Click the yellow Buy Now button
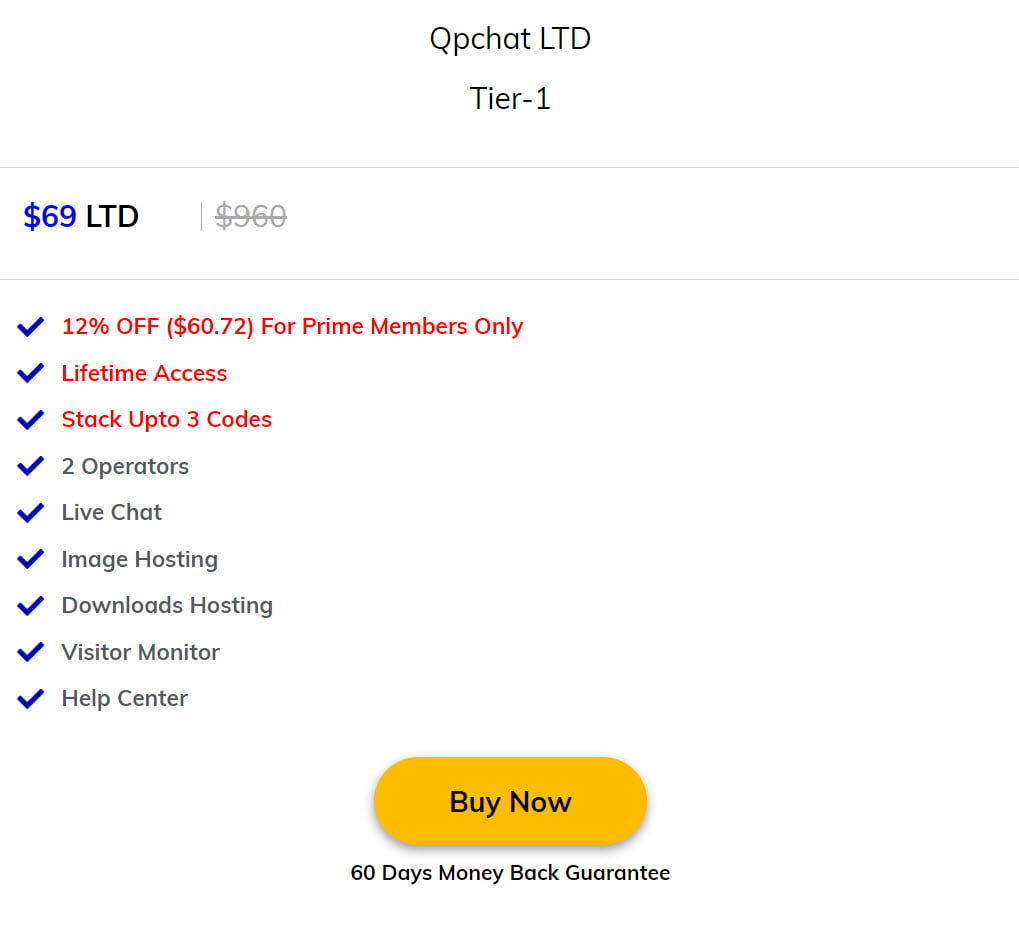 pos(510,800)
